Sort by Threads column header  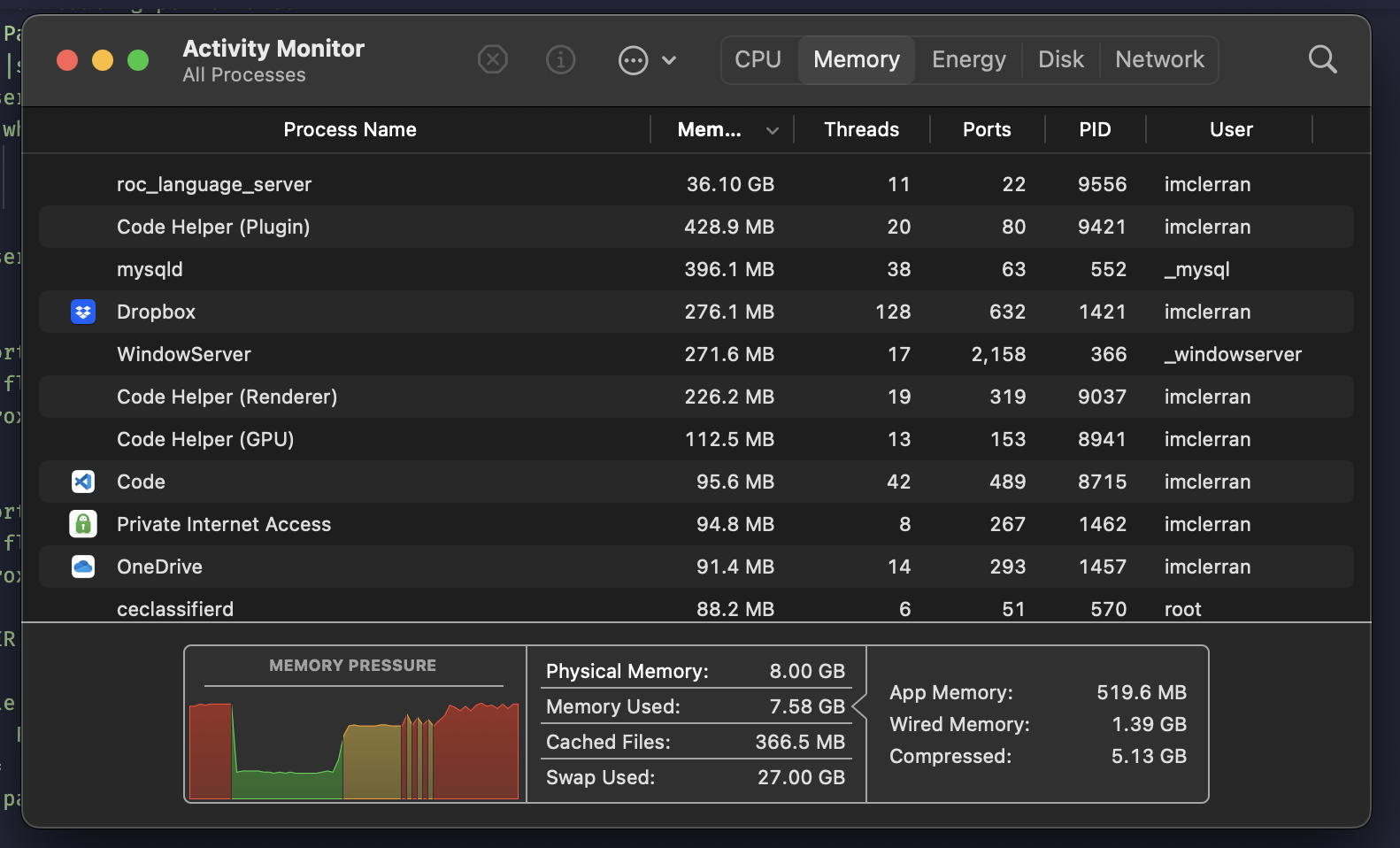[861, 130]
